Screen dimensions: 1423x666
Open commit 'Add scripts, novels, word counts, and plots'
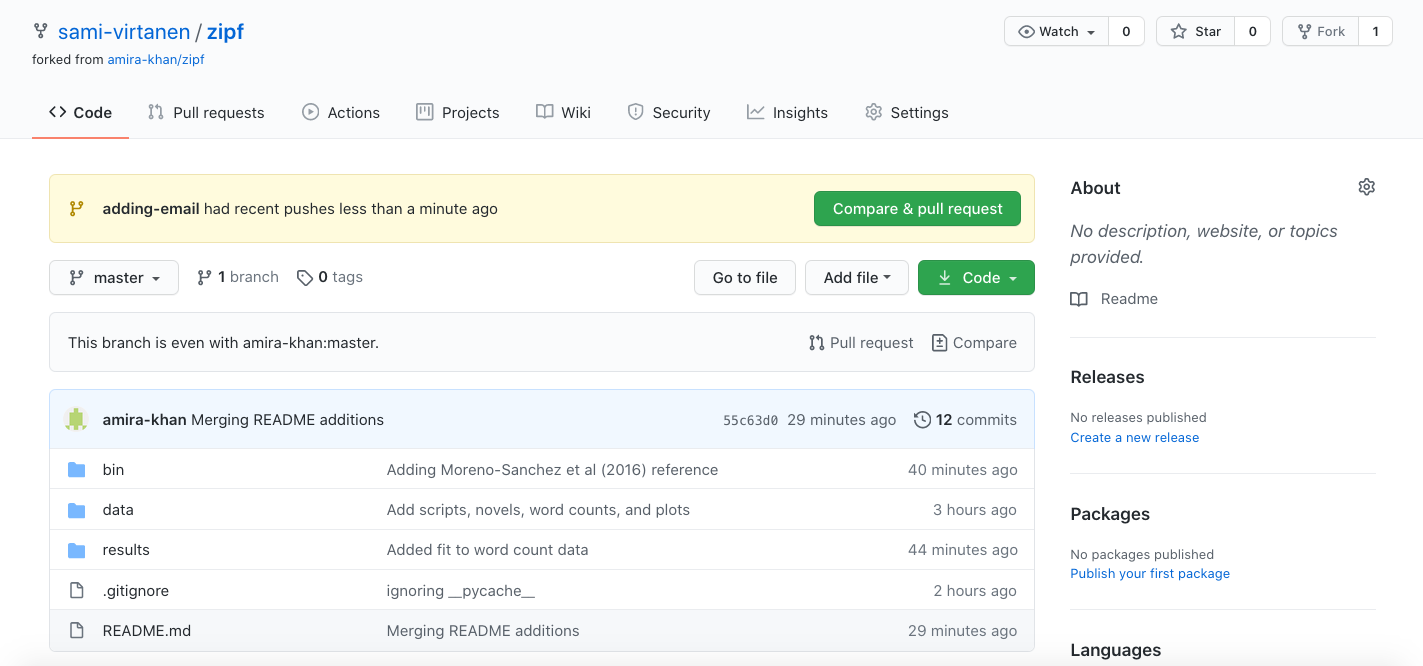538,510
